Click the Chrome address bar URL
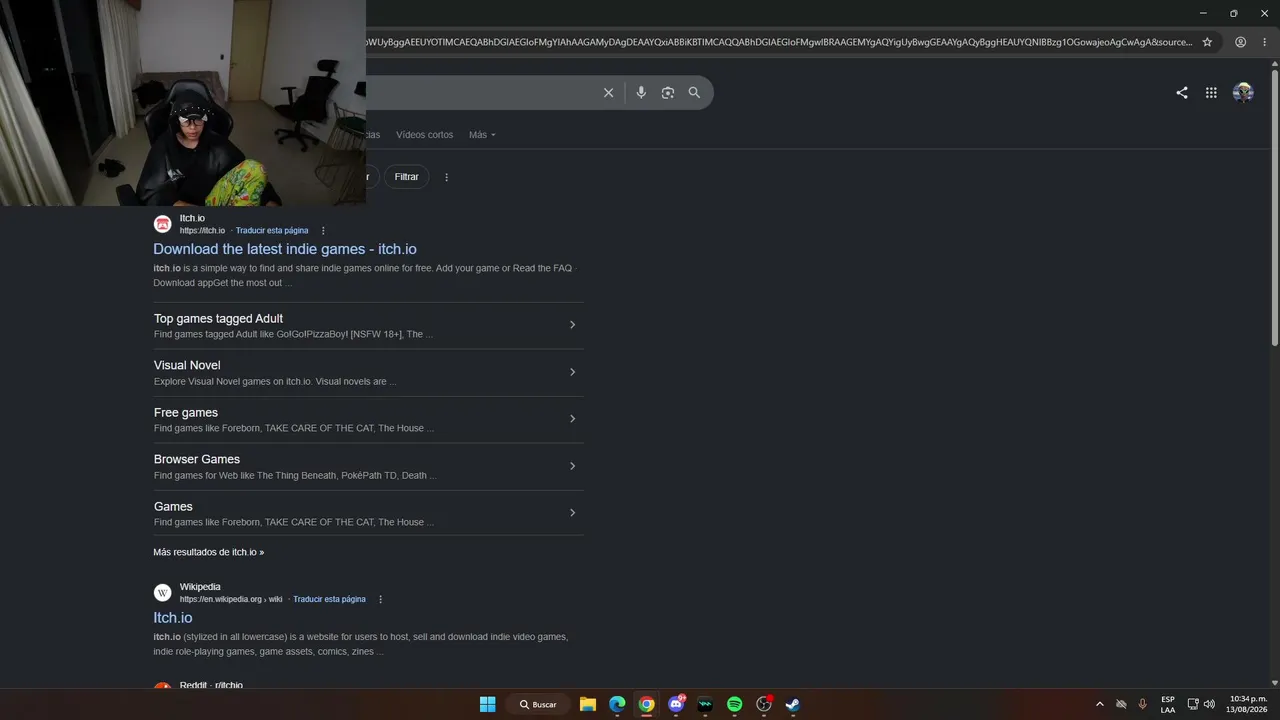Image resolution: width=1280 pixels, height=720 pixels. 778,42
